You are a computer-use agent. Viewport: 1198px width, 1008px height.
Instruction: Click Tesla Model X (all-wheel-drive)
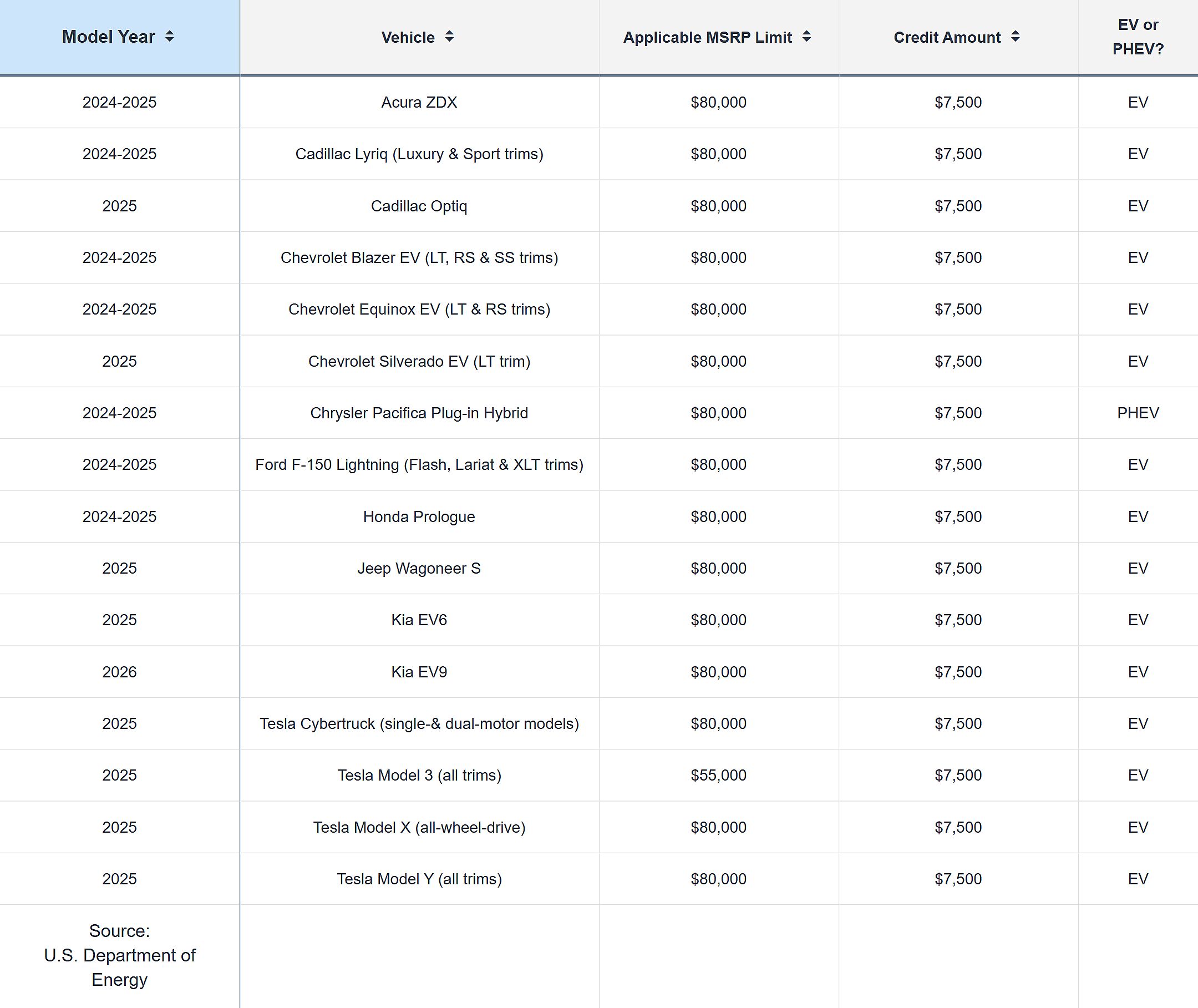point(419,828)
